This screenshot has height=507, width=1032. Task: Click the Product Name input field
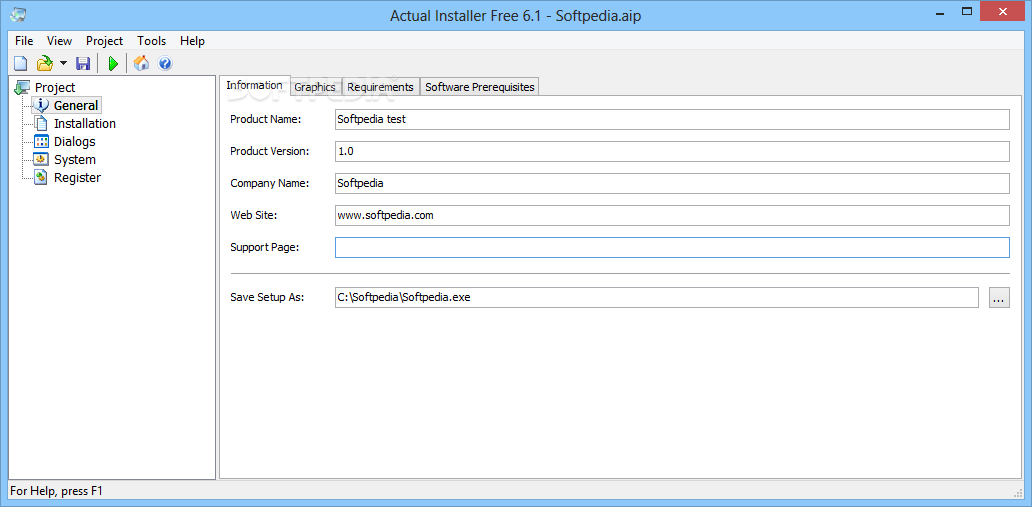[672, 119]
